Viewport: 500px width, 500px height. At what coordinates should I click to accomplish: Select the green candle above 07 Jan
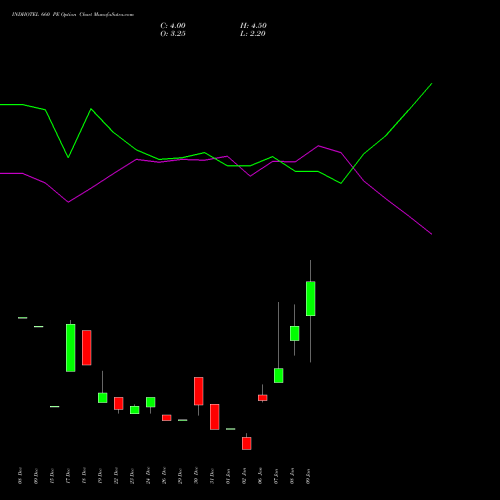click(279, 375)
